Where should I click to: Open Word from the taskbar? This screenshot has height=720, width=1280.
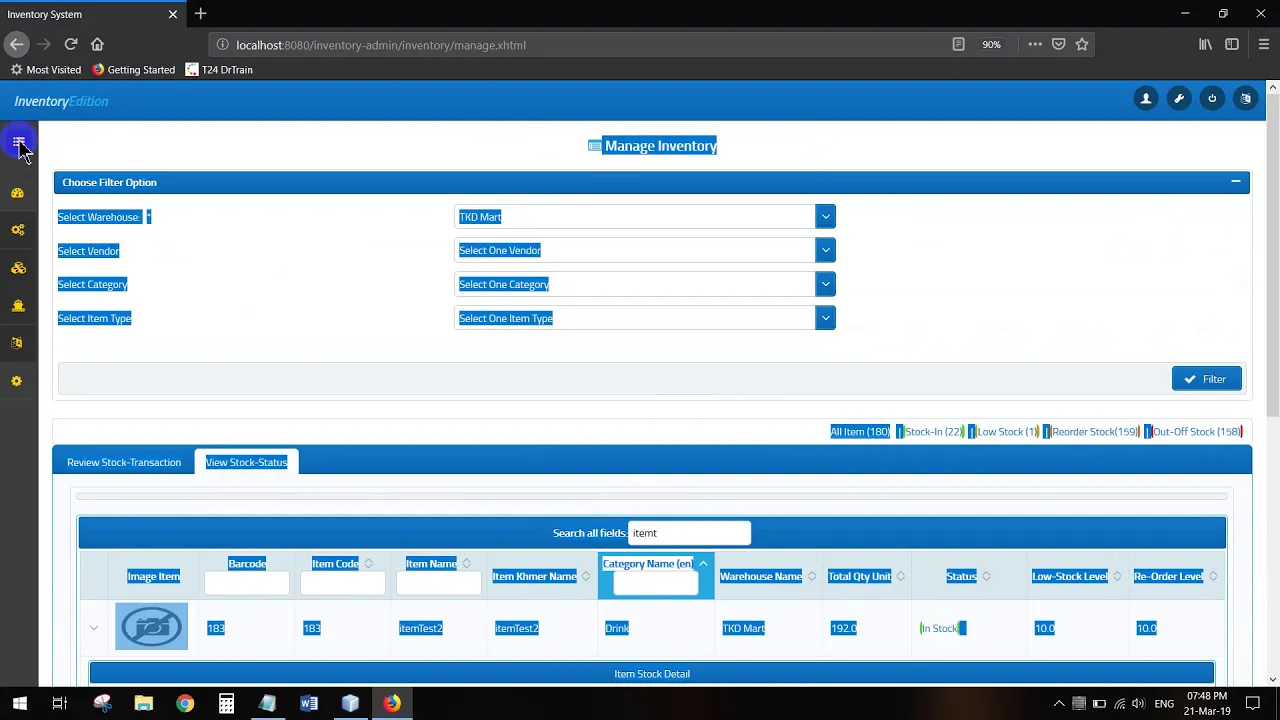tap(309, 703)
